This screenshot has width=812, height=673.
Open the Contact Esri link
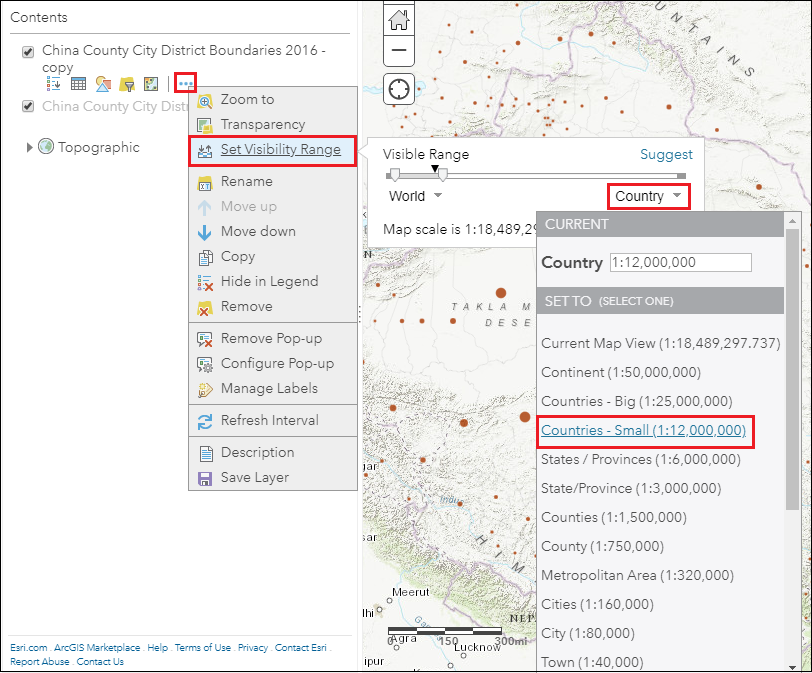point(300,648)
